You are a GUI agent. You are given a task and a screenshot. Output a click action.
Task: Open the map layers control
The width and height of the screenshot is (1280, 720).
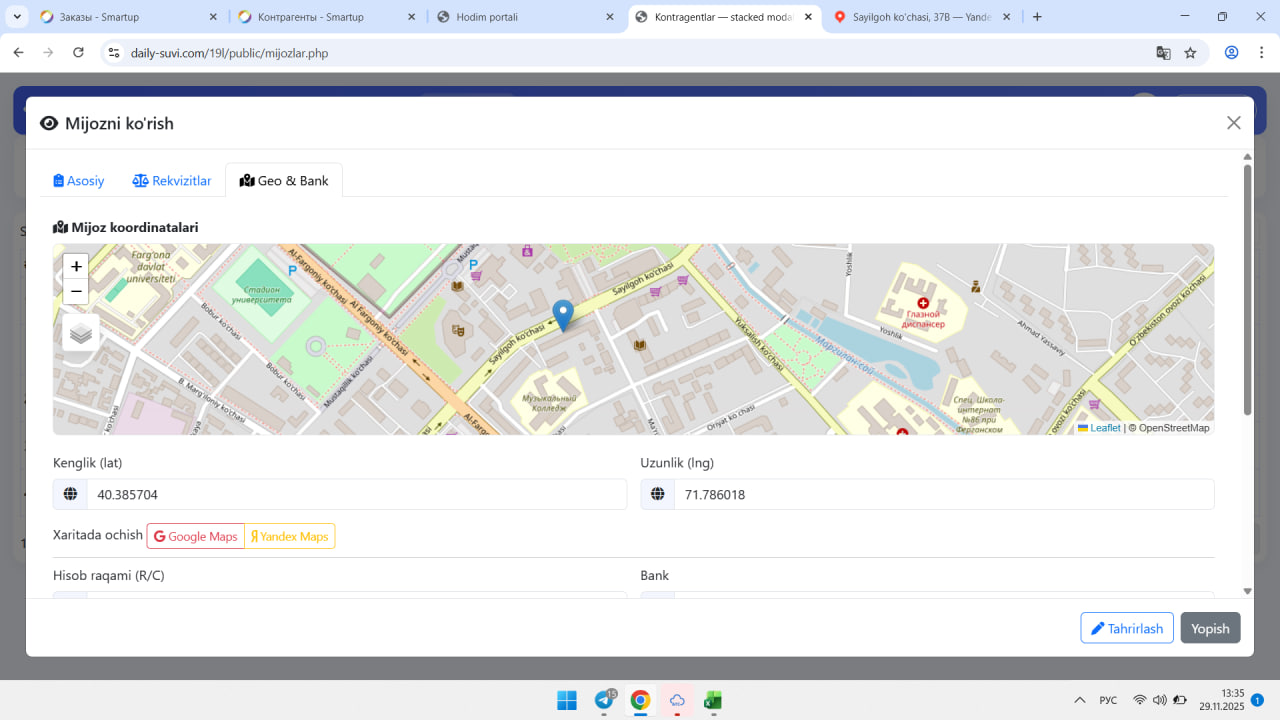(x=81, y=334)
